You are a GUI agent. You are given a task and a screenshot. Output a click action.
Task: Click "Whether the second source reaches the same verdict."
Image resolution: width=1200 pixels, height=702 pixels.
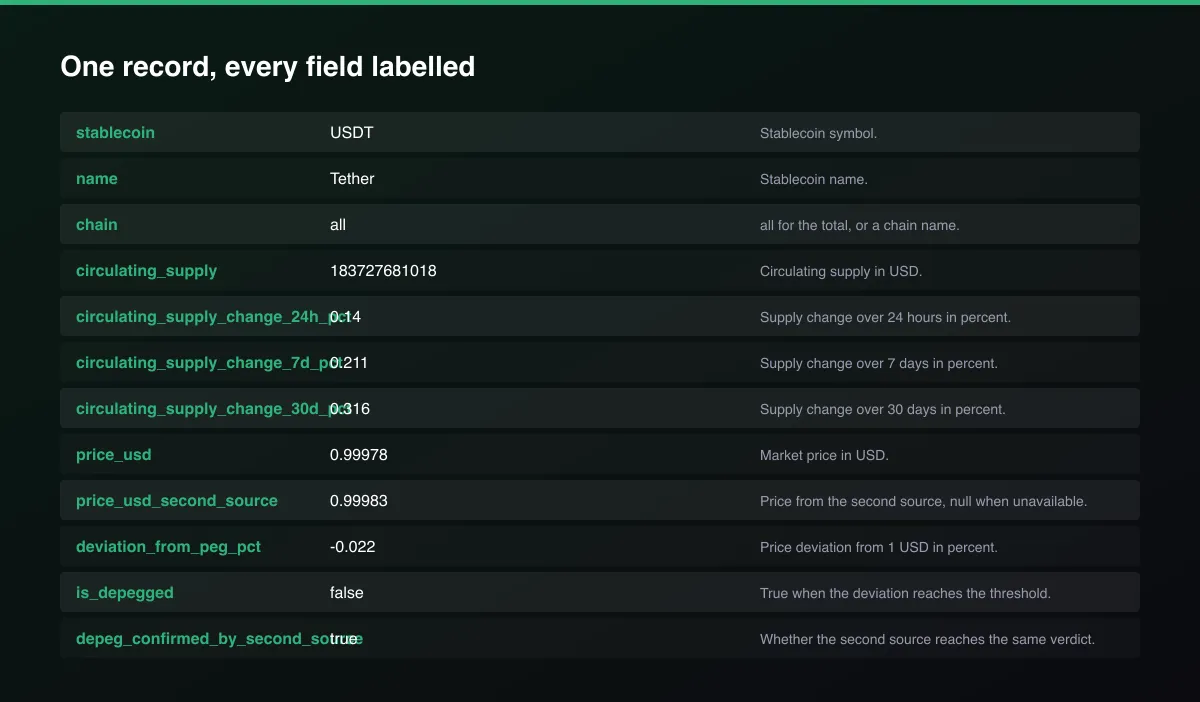coord(927,639)
